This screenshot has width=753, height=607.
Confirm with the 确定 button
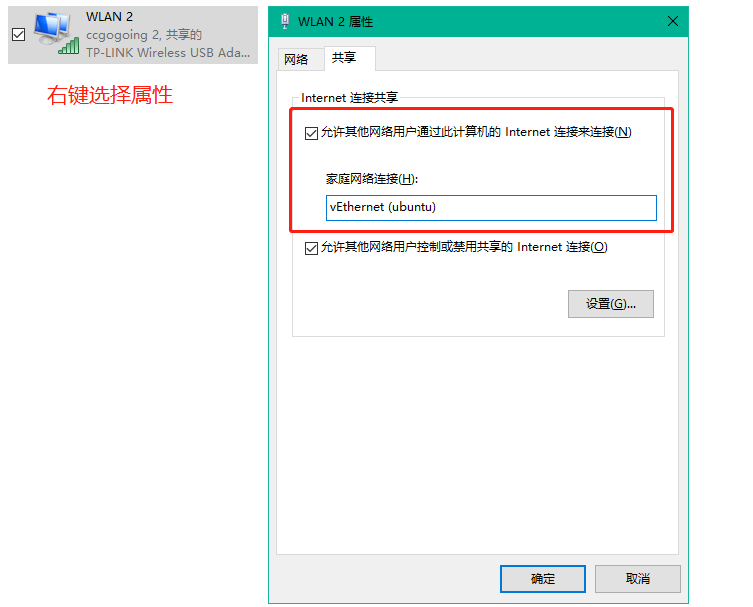coord(543,579)
